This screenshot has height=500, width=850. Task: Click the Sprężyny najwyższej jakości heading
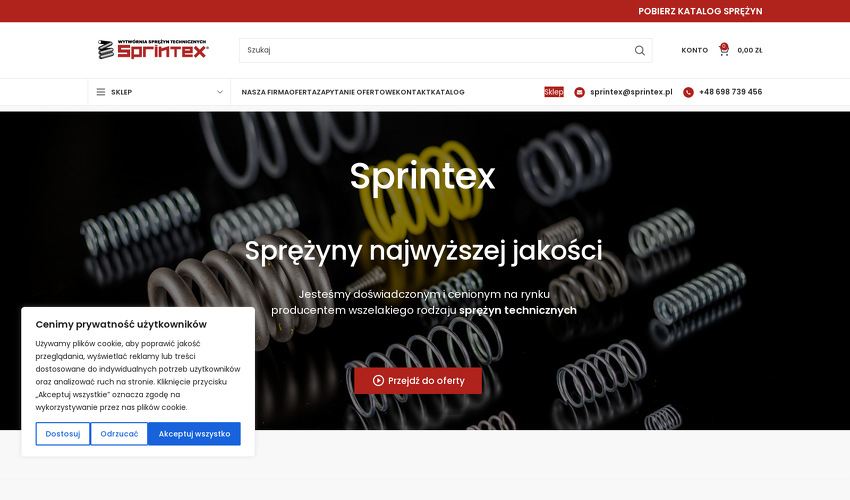423,251
